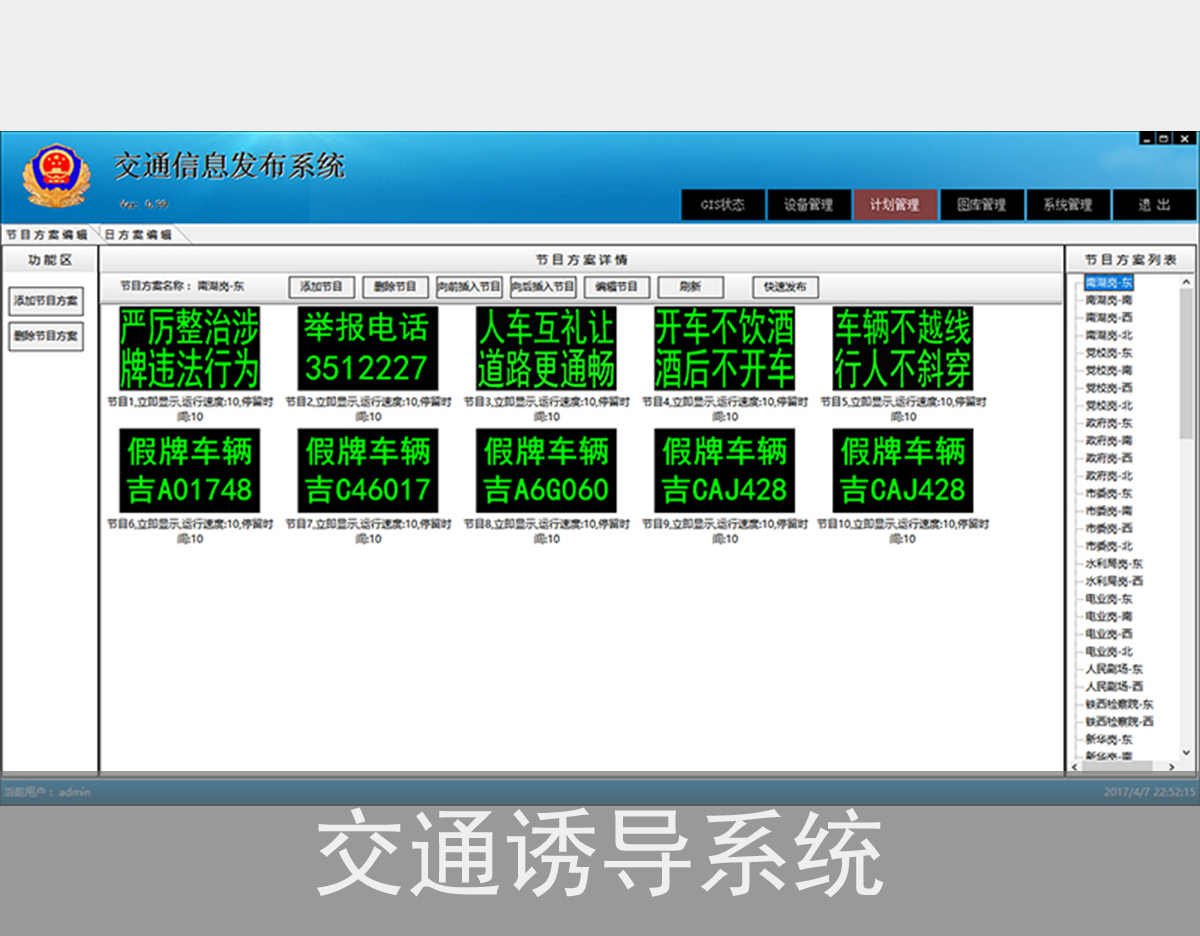Click the green preview showing 假牌车辆 吉A01748
This screenshot has height=936, width=1200.
191,470
